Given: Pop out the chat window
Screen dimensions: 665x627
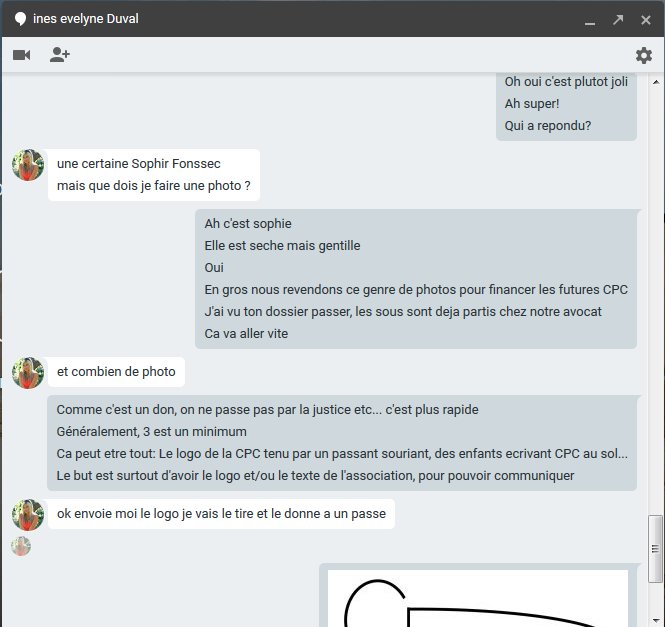Looking at the screenshot, I should pos(618,19).
